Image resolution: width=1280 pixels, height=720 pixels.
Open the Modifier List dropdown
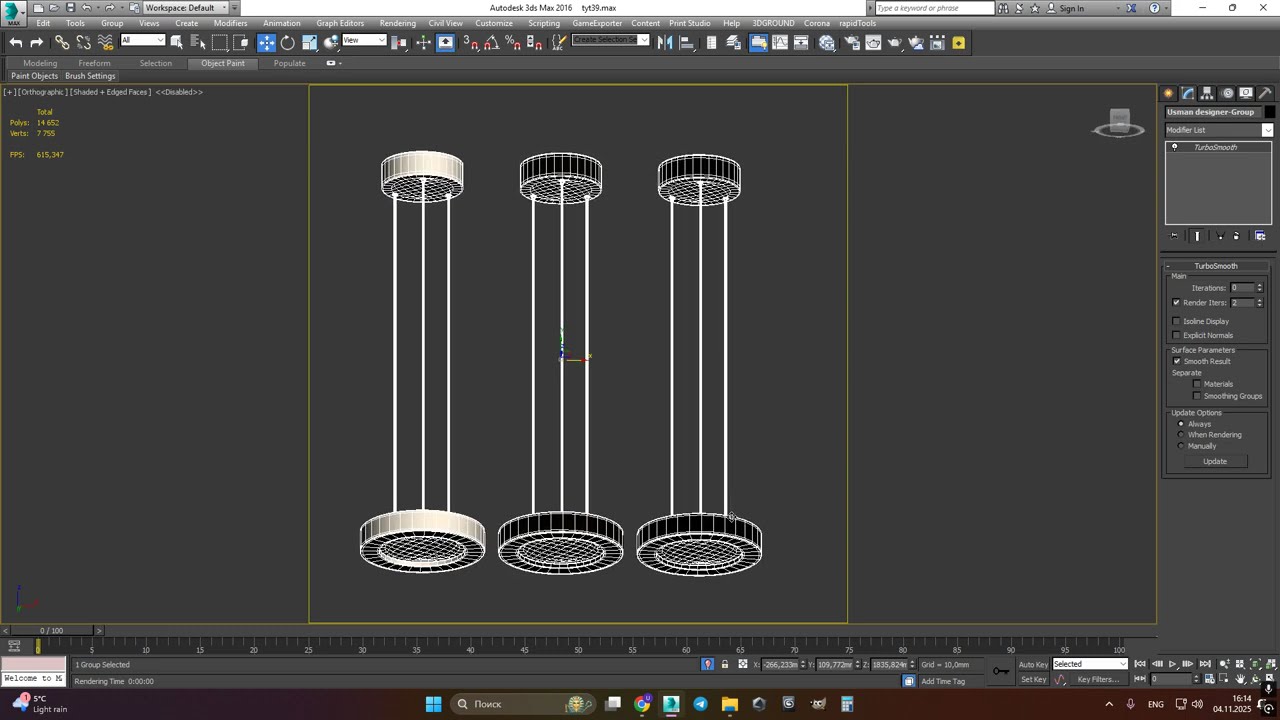[x=1219, y=130]
